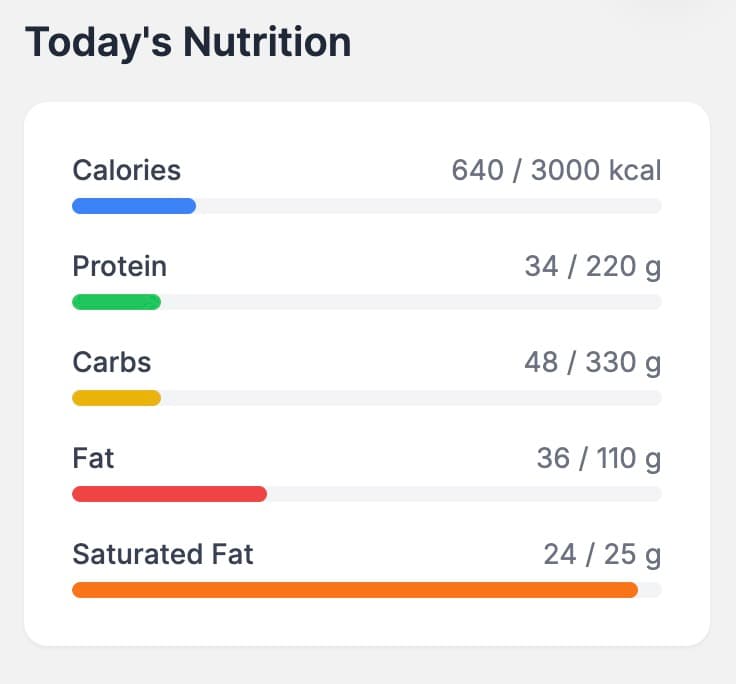Select the Fat label
The image size is (736, 684).
[93, 458]
